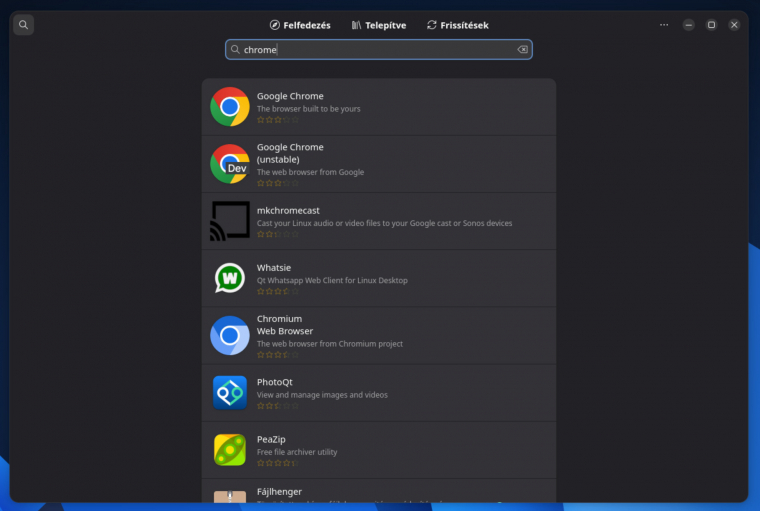Viewport: 760px width, 511px height.
Task: Click the Whatsie app icon
Action: point(230,278)
